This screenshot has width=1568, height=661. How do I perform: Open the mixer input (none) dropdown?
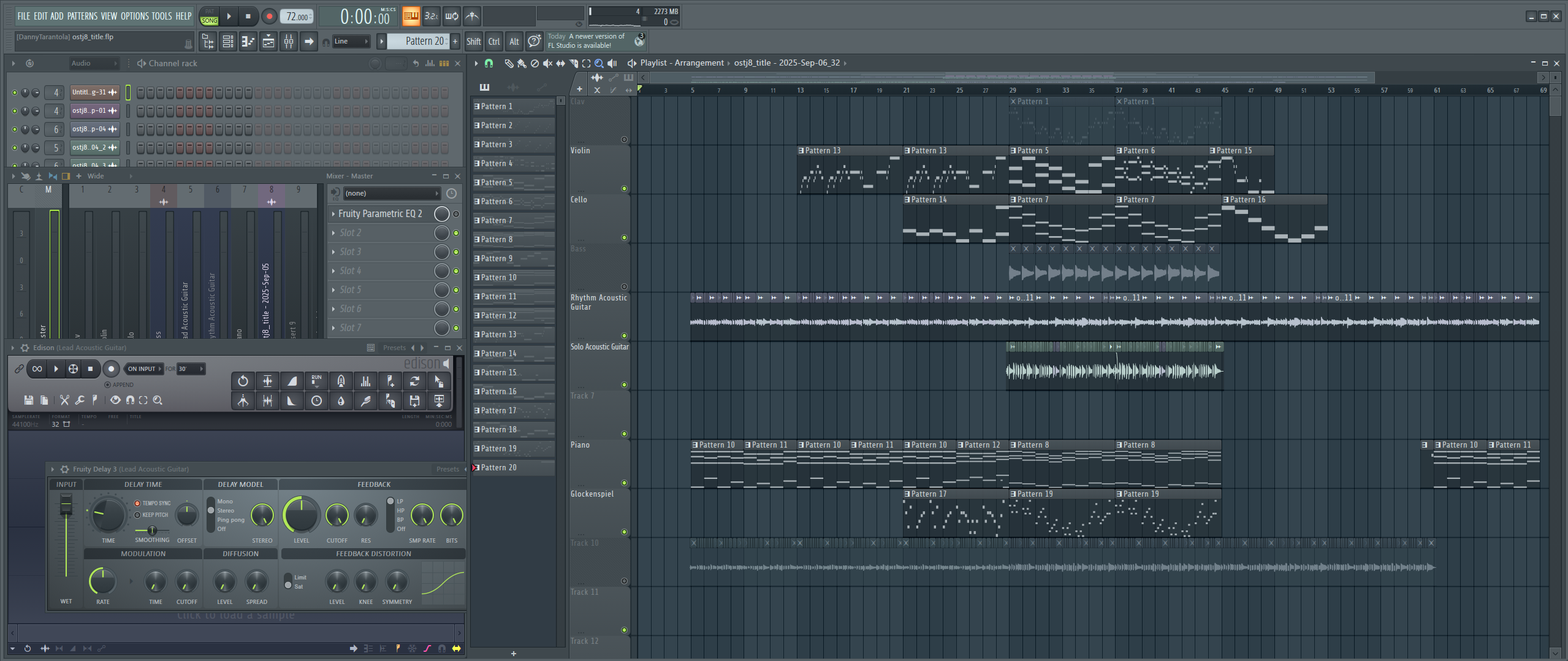[x=390, y=194]
